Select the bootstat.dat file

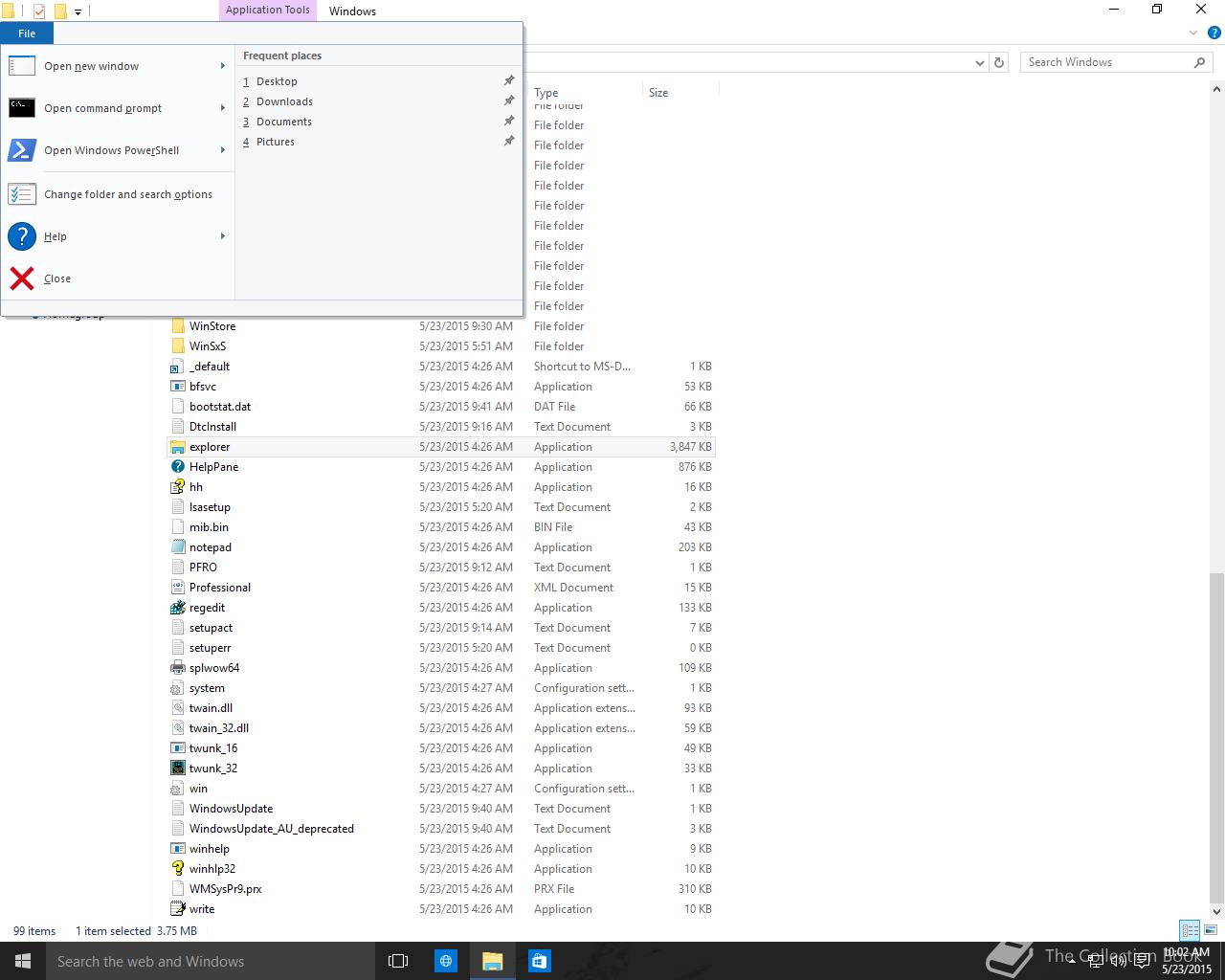pos(220,407)
